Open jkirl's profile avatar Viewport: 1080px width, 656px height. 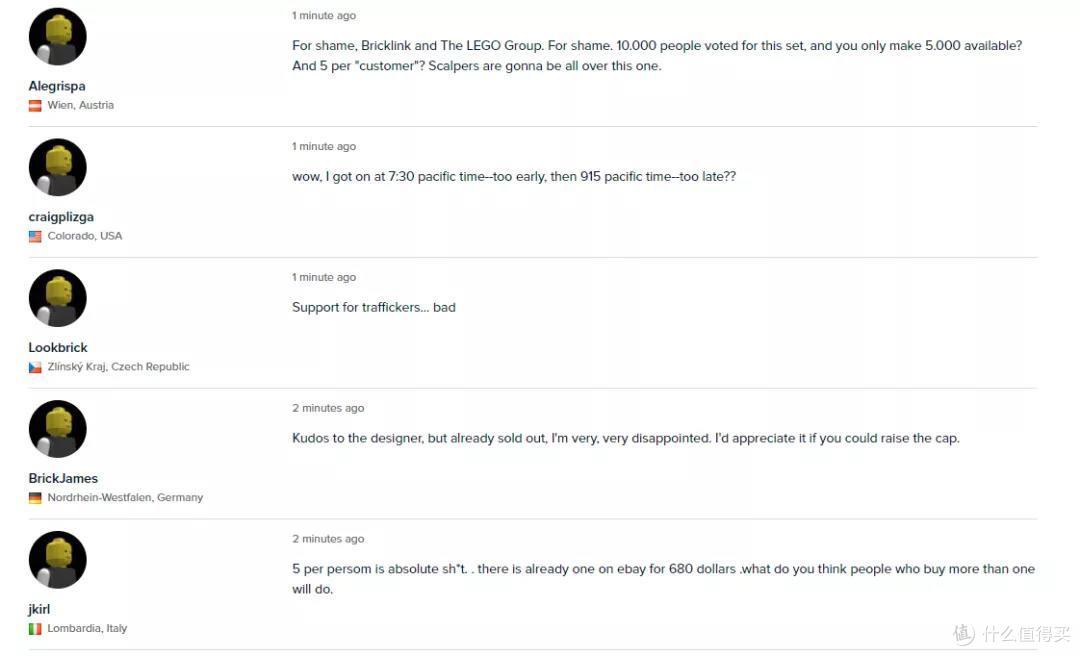tap(58, 560)
